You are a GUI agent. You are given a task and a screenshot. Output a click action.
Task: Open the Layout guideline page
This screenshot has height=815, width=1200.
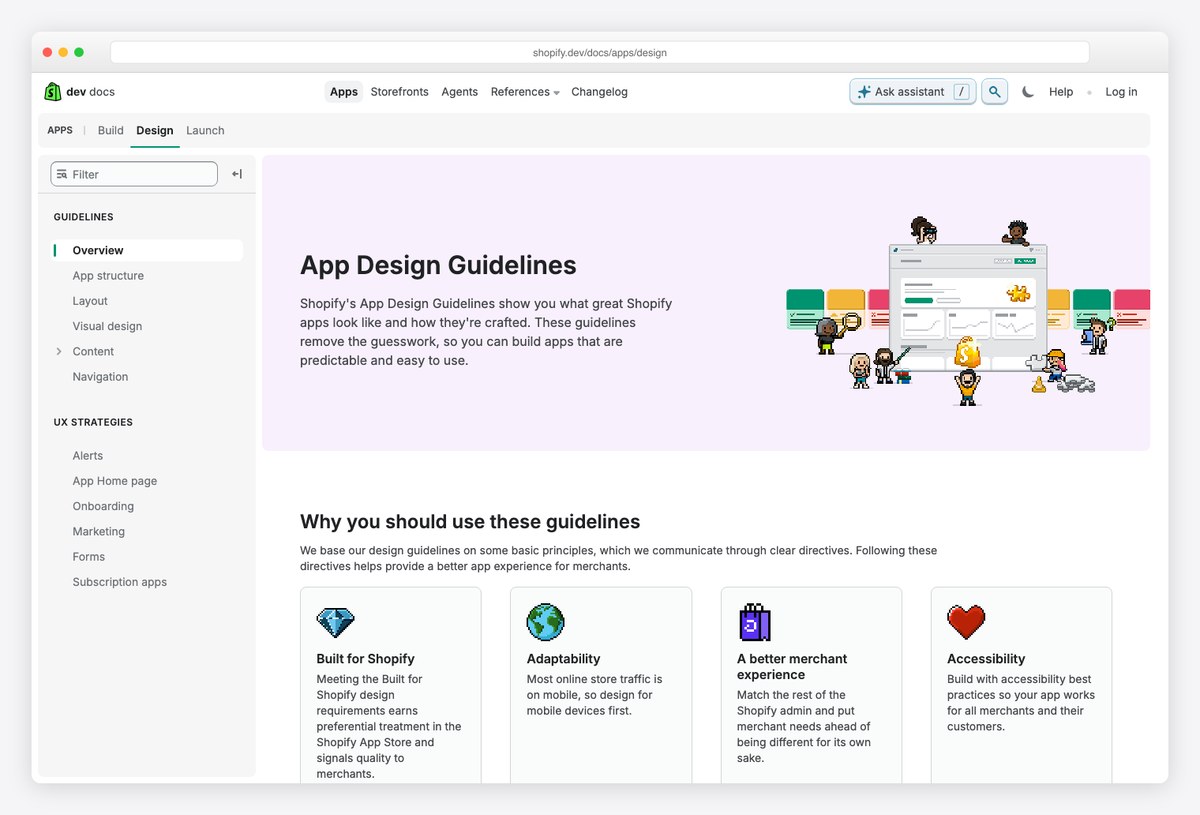(90, 301)
